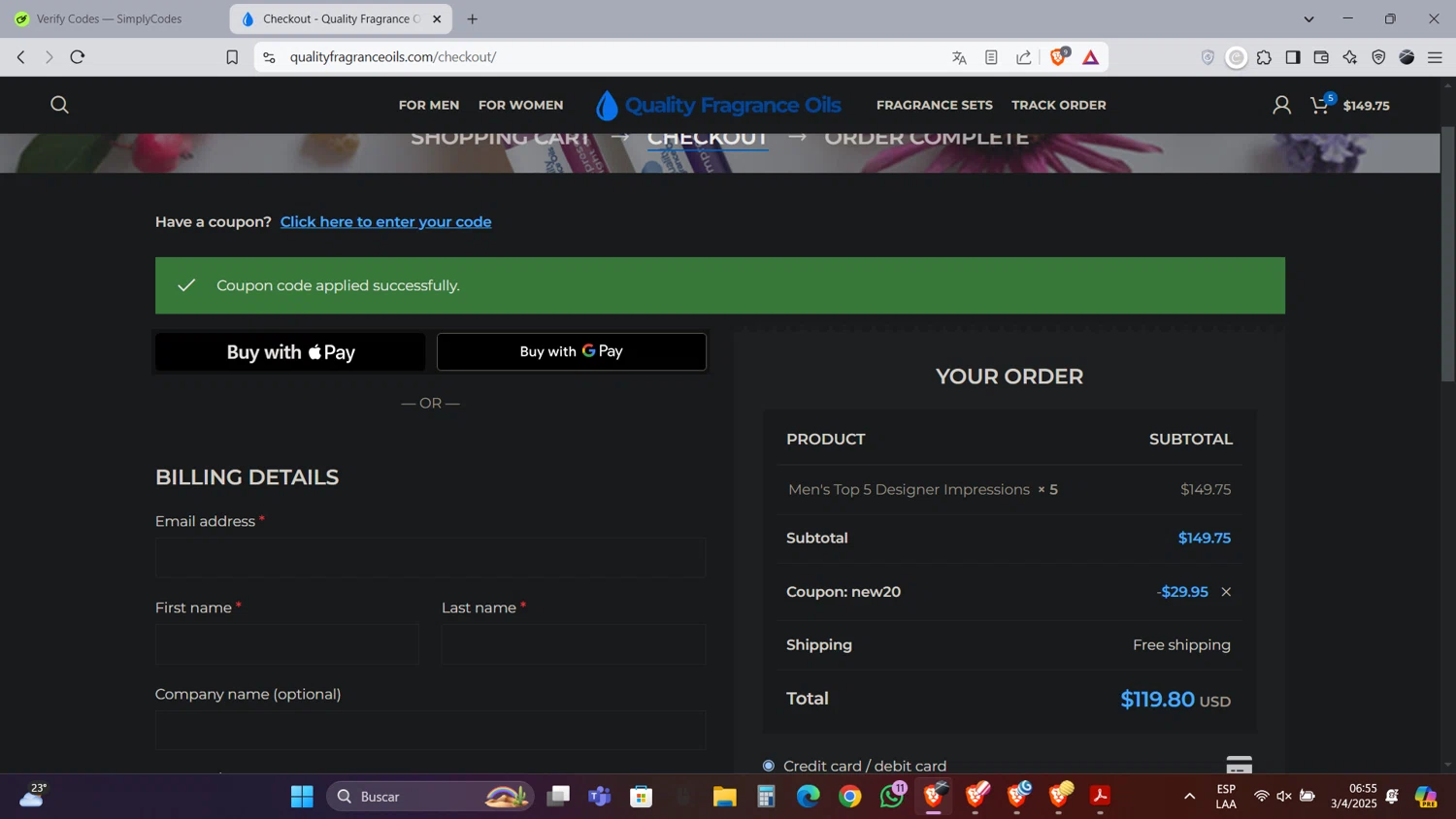
Task: Open Leo AI sparkle icon
Action: pyautogui.click(x=1350, y=57)
